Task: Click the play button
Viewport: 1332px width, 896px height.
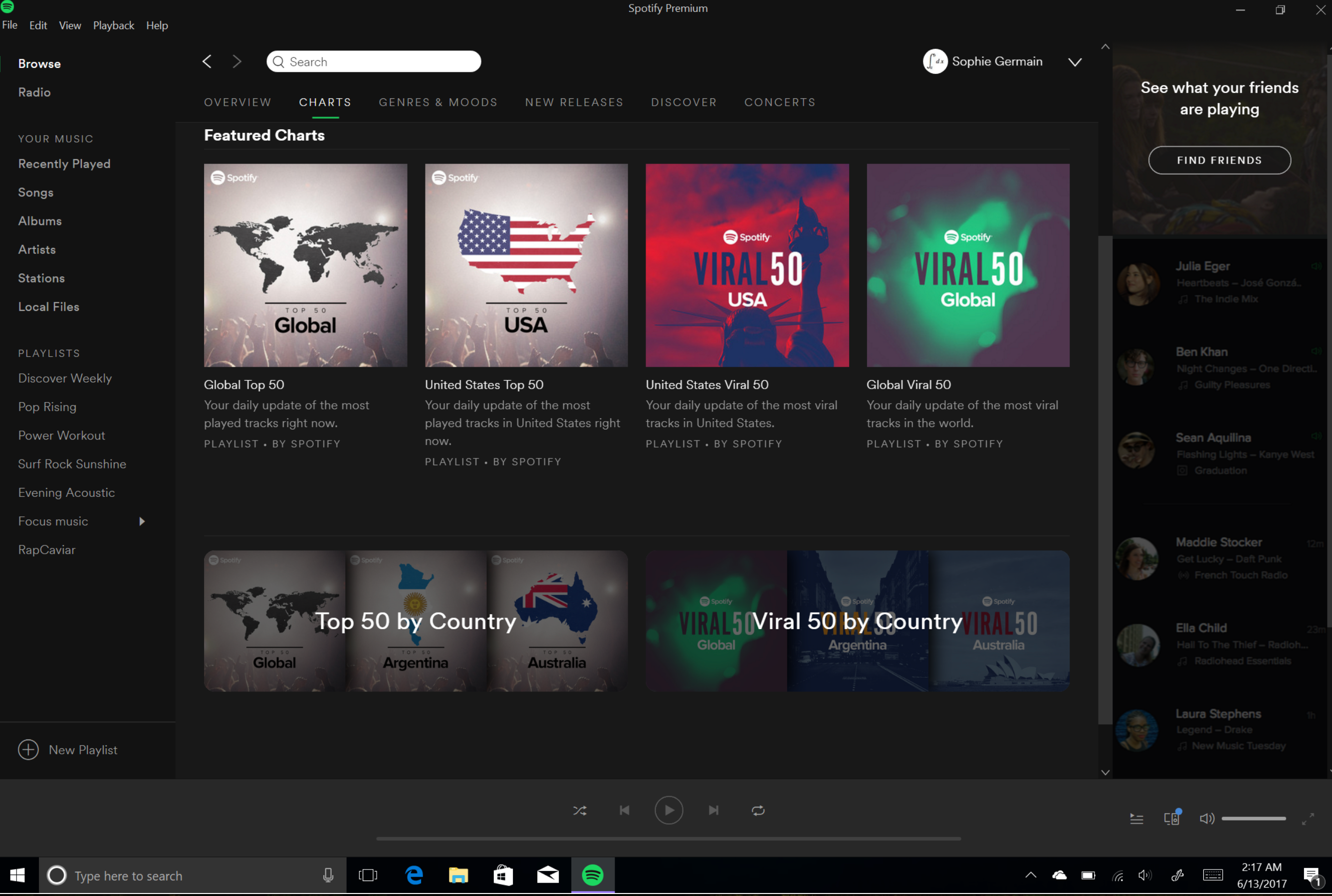Action: [x=668, y=810]
